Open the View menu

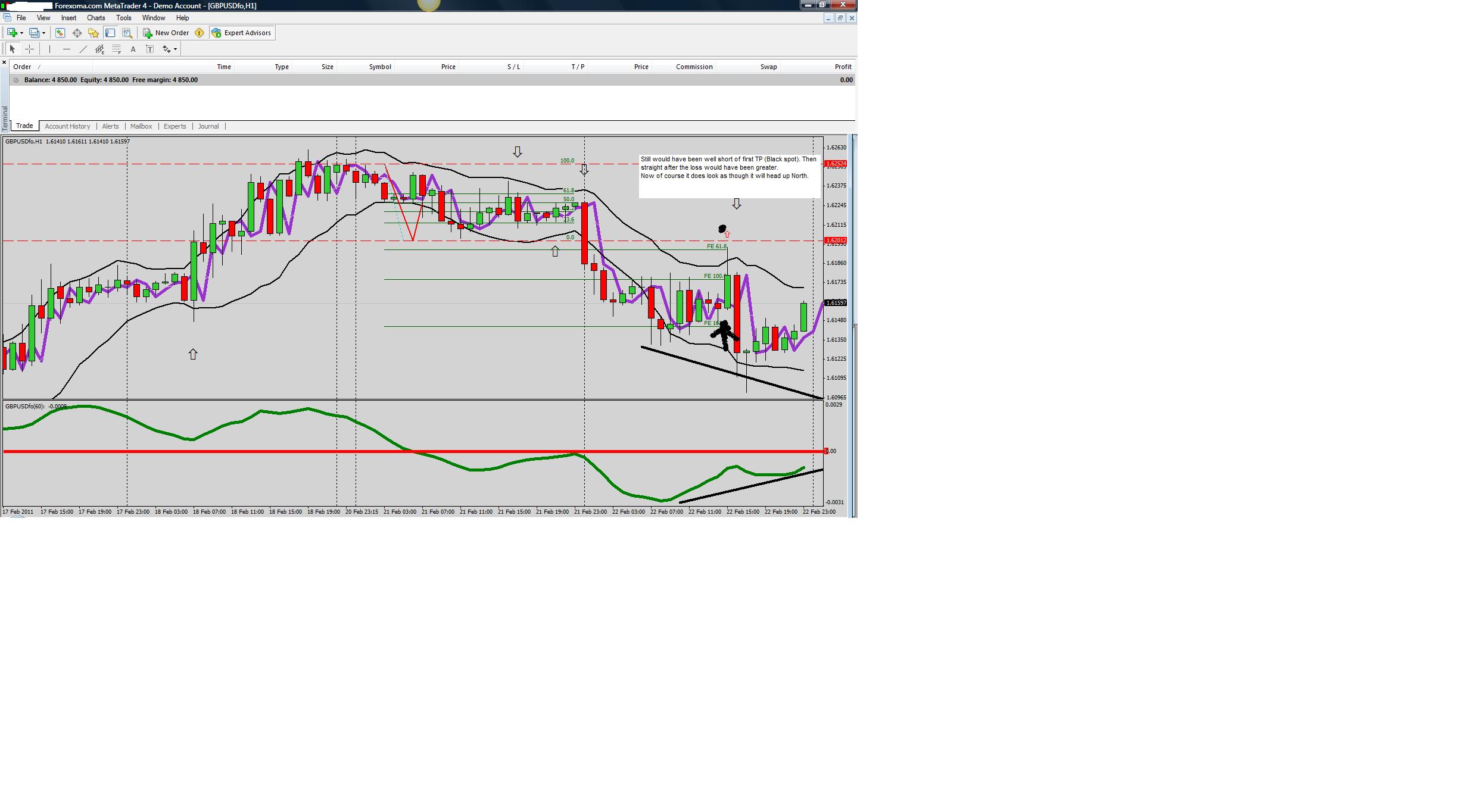click(x=43, y=18)
